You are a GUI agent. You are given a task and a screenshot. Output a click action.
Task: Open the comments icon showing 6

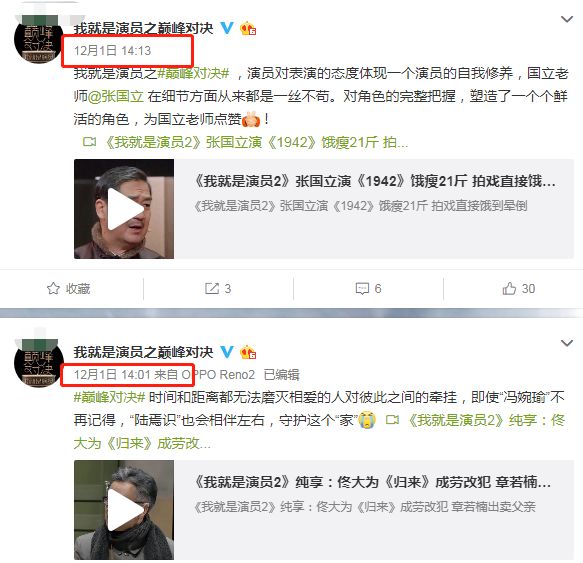pos(362,289)
